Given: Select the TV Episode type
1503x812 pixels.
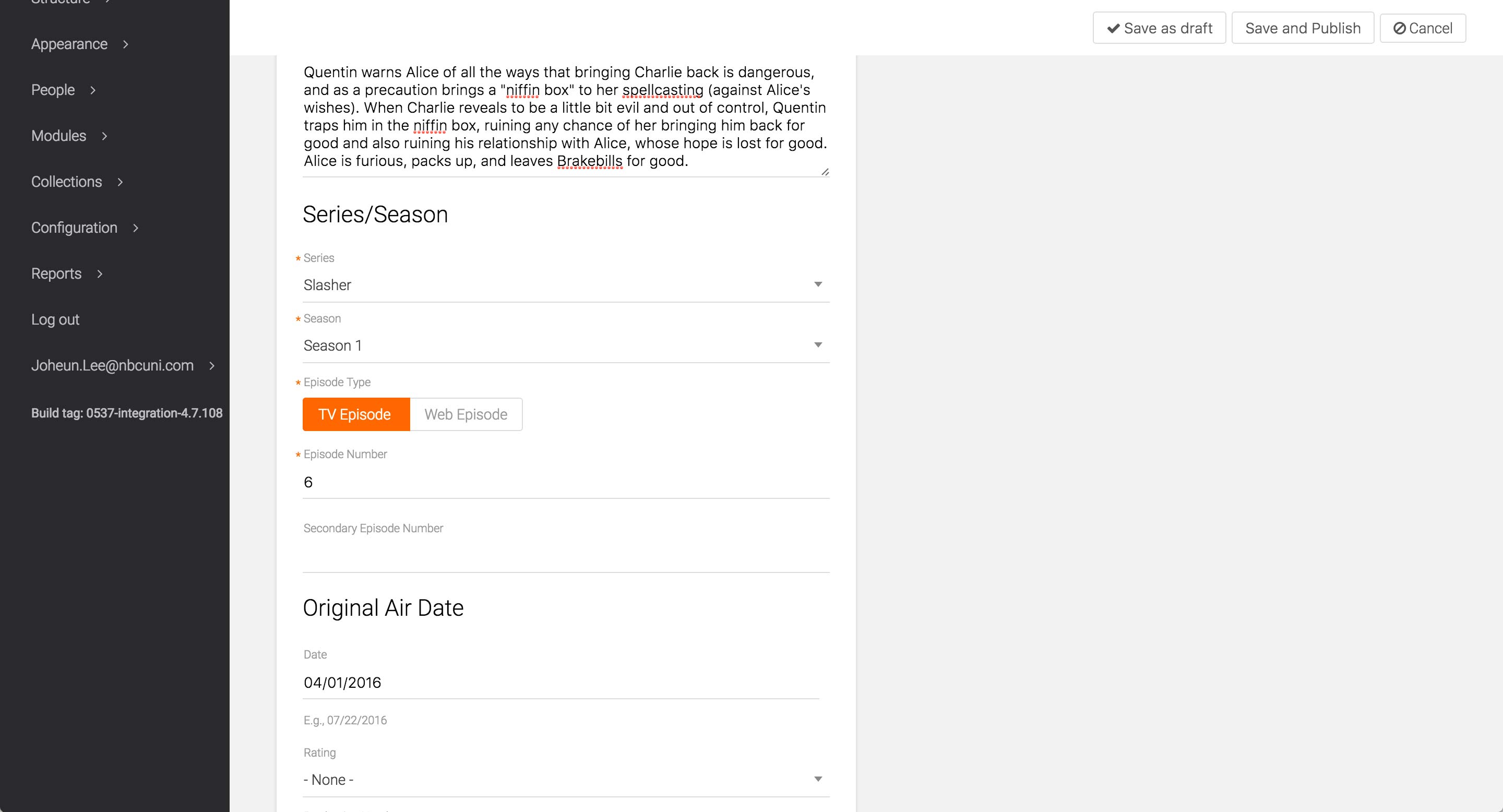Looking at the screenshot, I should 355,414.
